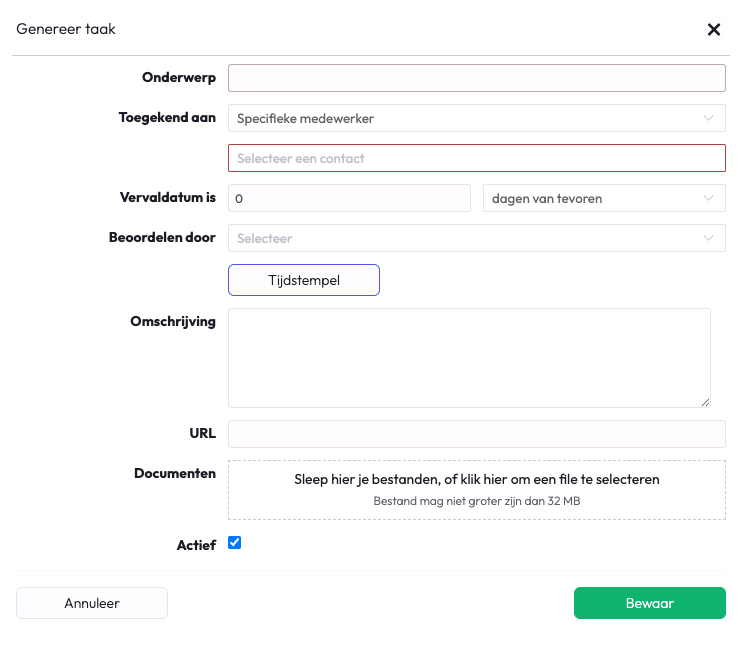Click the chevron arrow of Toegekend aan

(x=709, y=118)
